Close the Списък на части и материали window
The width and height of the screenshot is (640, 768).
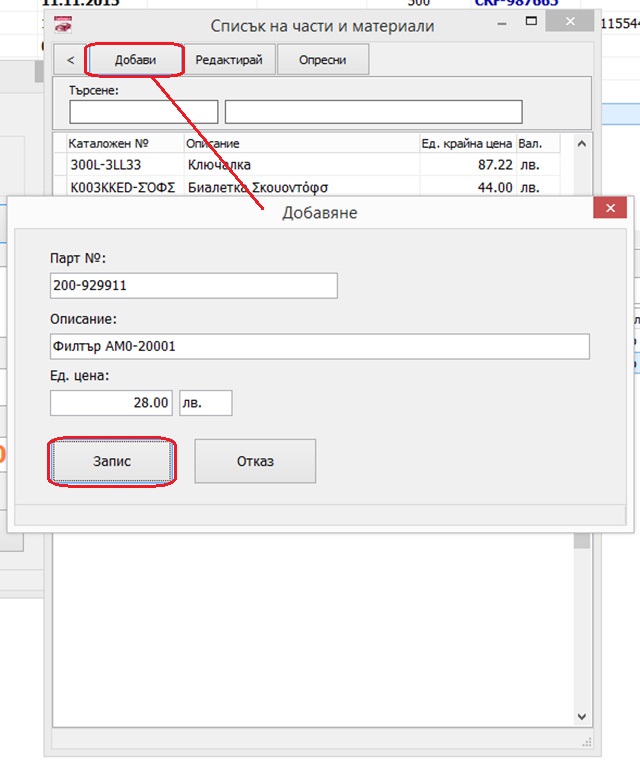(570, 21)
